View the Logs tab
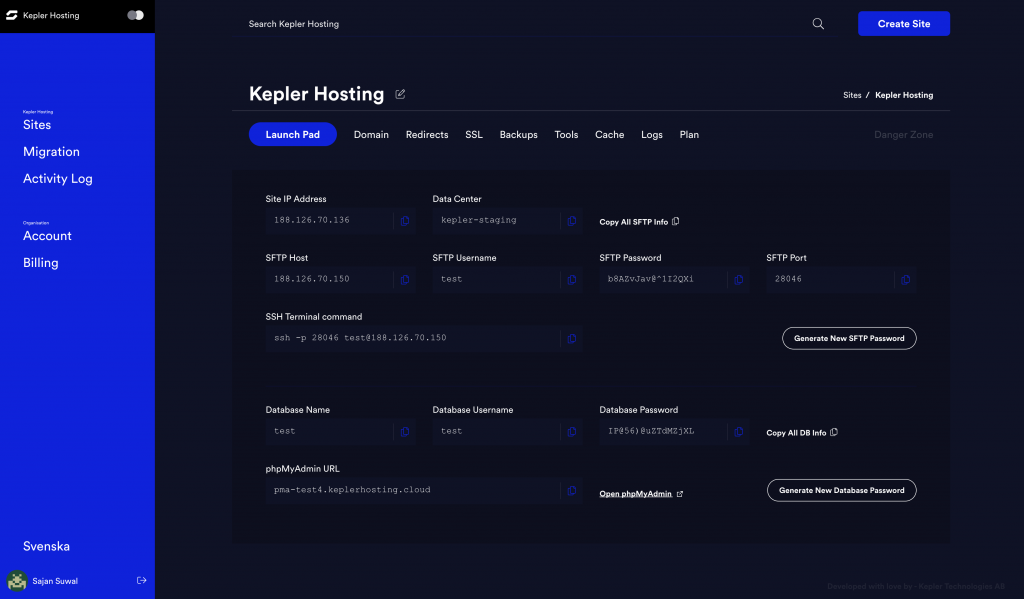 652,135
